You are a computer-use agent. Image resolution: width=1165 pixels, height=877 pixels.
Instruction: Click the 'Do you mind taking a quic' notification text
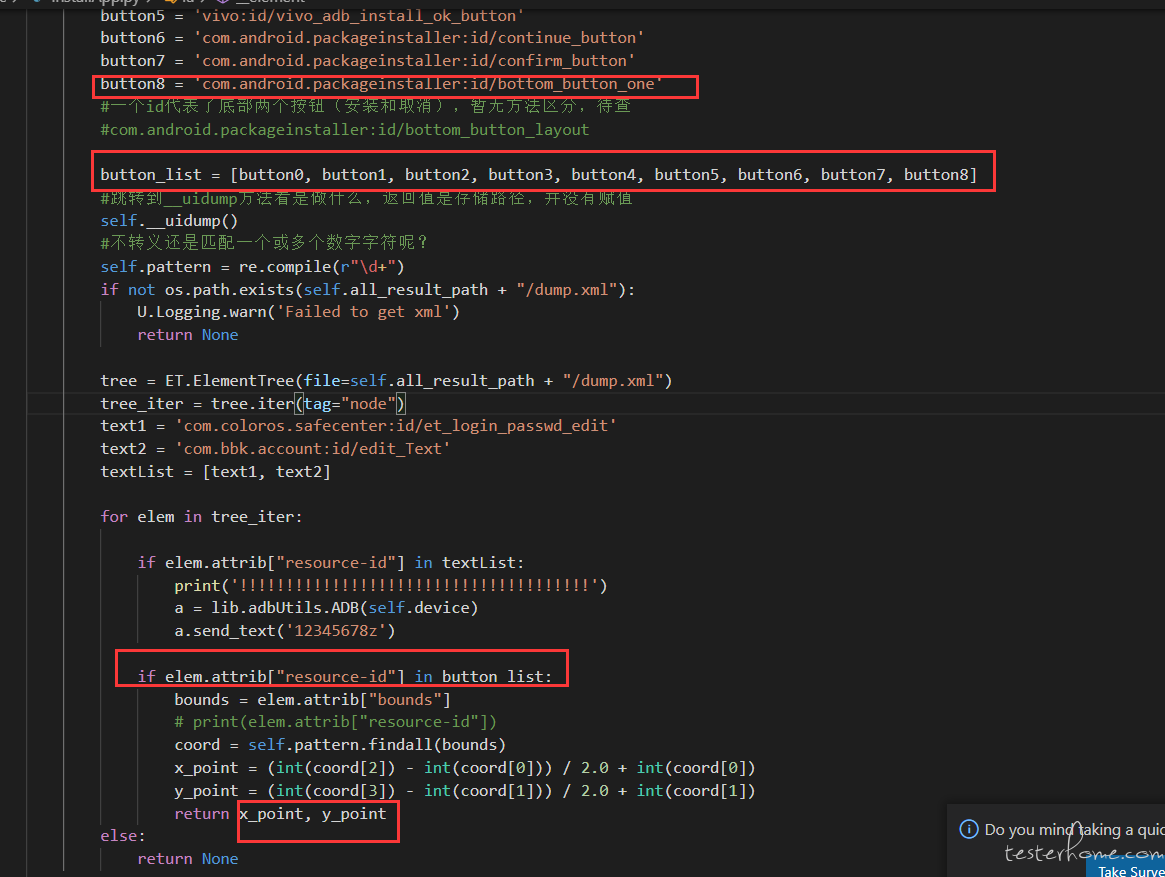pos(1074,829)
